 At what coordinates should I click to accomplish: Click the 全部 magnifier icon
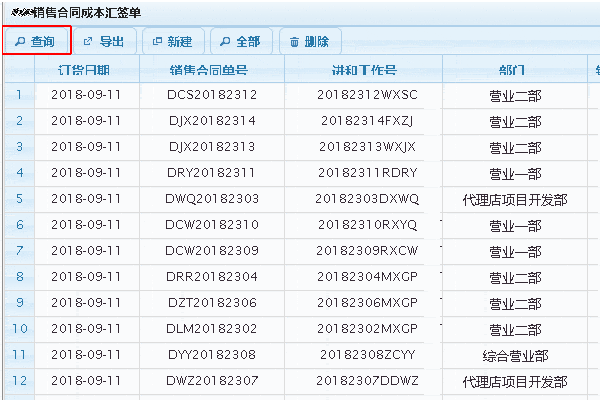(225, 41)
